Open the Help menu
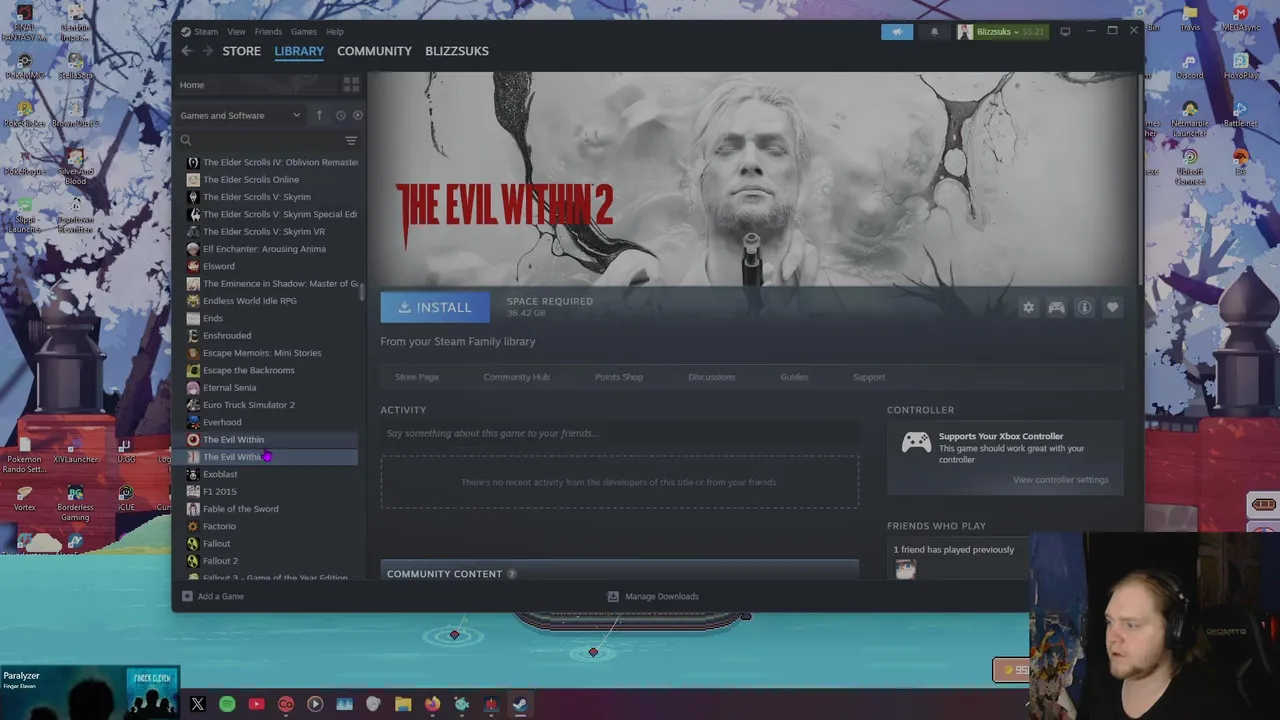 click(x=335, y=32)
